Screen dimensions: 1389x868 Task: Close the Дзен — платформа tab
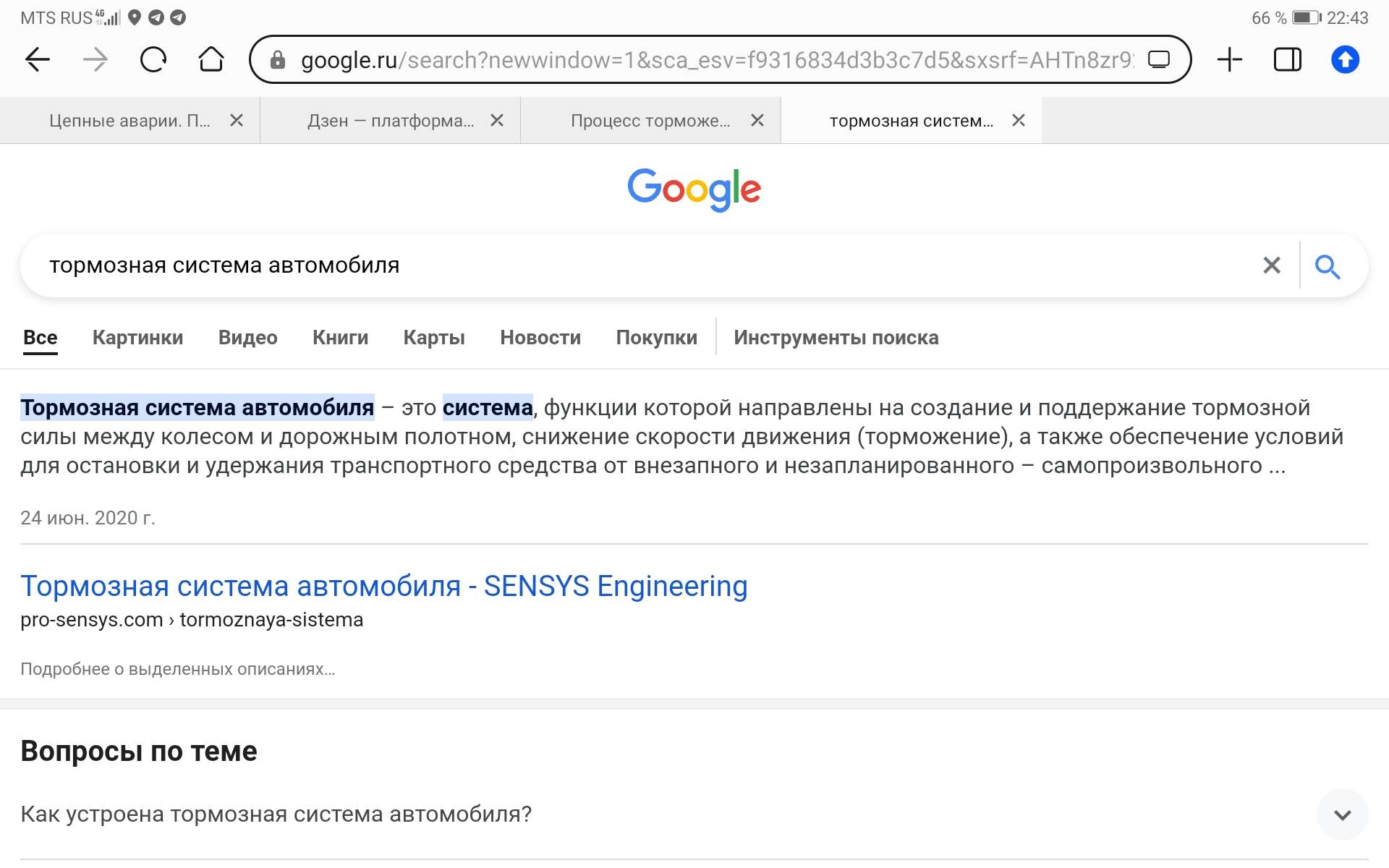click(x=497, y=121)
